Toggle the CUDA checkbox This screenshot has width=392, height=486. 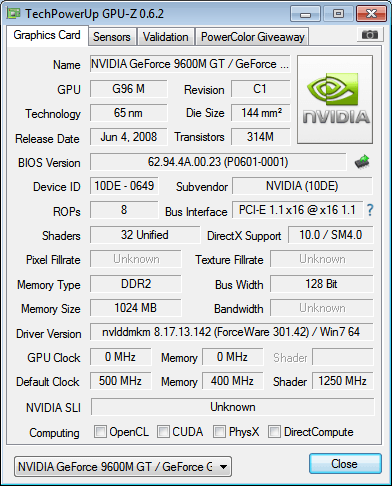[163, 431]
